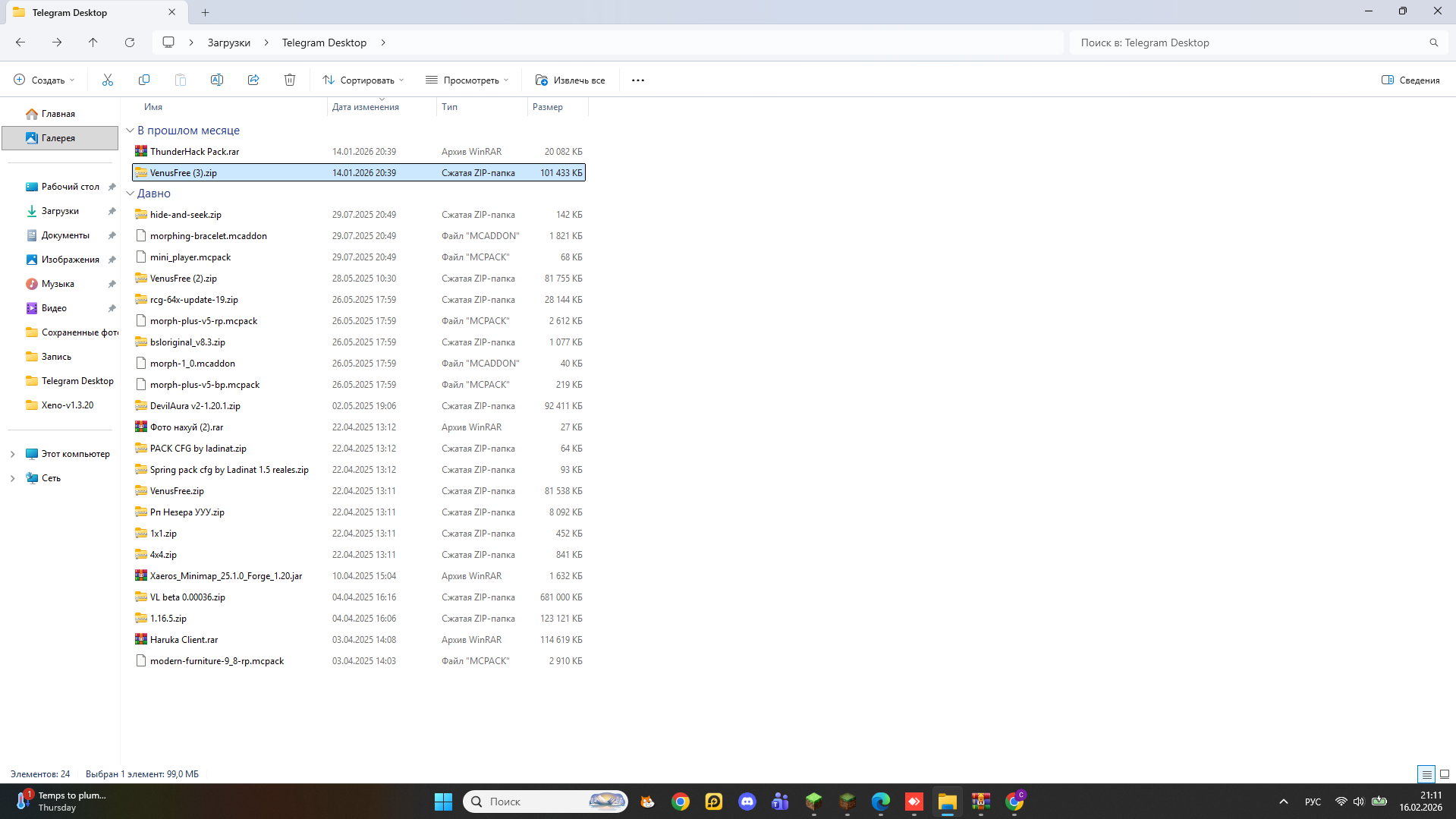Click the Delete trash icon
Screen dimensions: 1456x819
pyautogui.click(x=290, y=80)
